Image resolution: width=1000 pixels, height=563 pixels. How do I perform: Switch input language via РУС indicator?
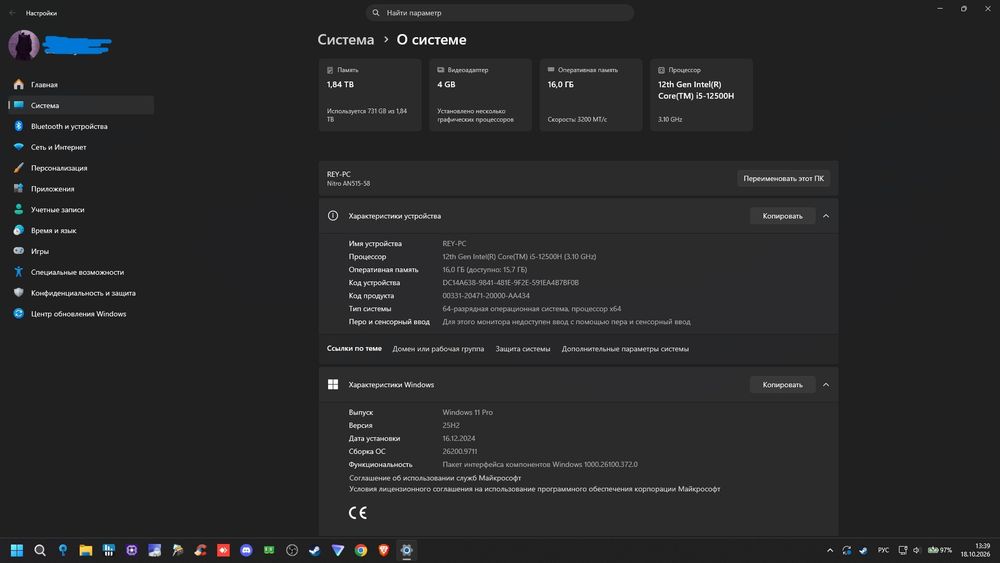click(x=883, y=550)
